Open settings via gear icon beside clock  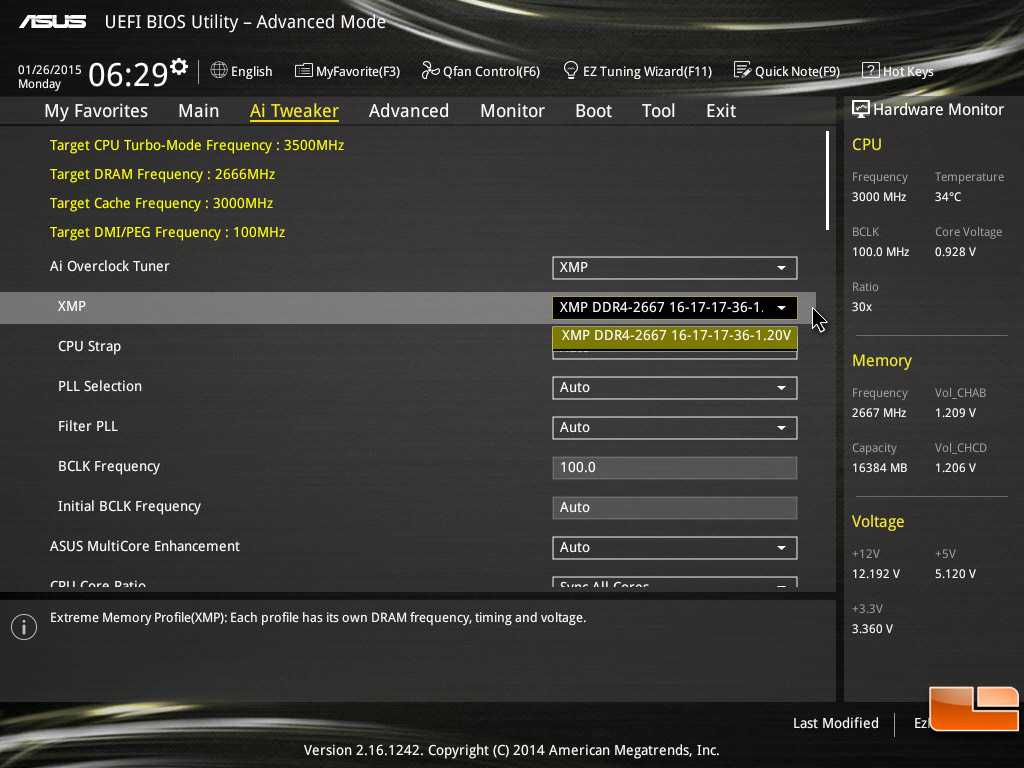pos(179,67)
